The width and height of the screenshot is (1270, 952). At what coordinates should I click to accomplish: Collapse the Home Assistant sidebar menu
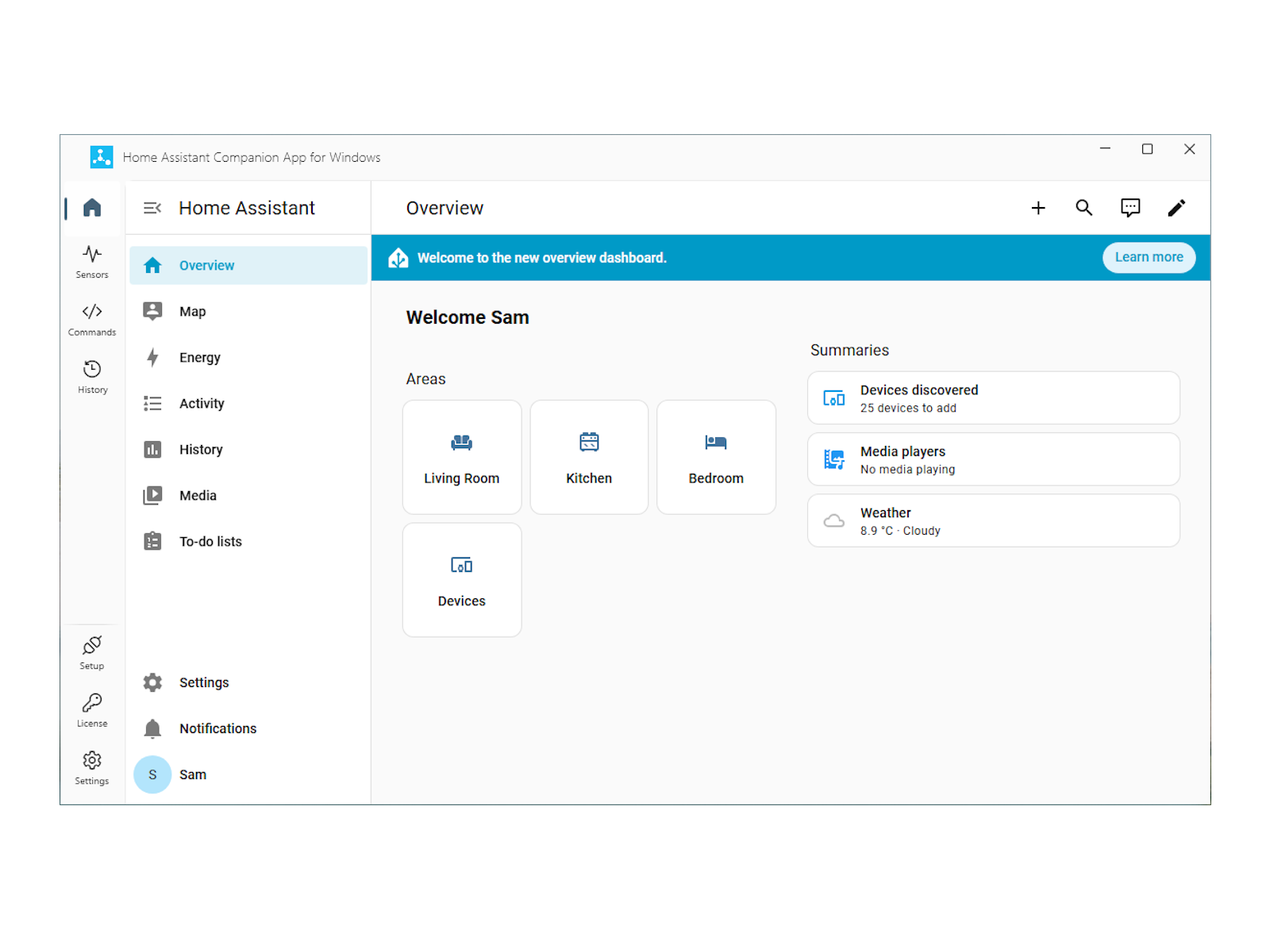[152, 208]
